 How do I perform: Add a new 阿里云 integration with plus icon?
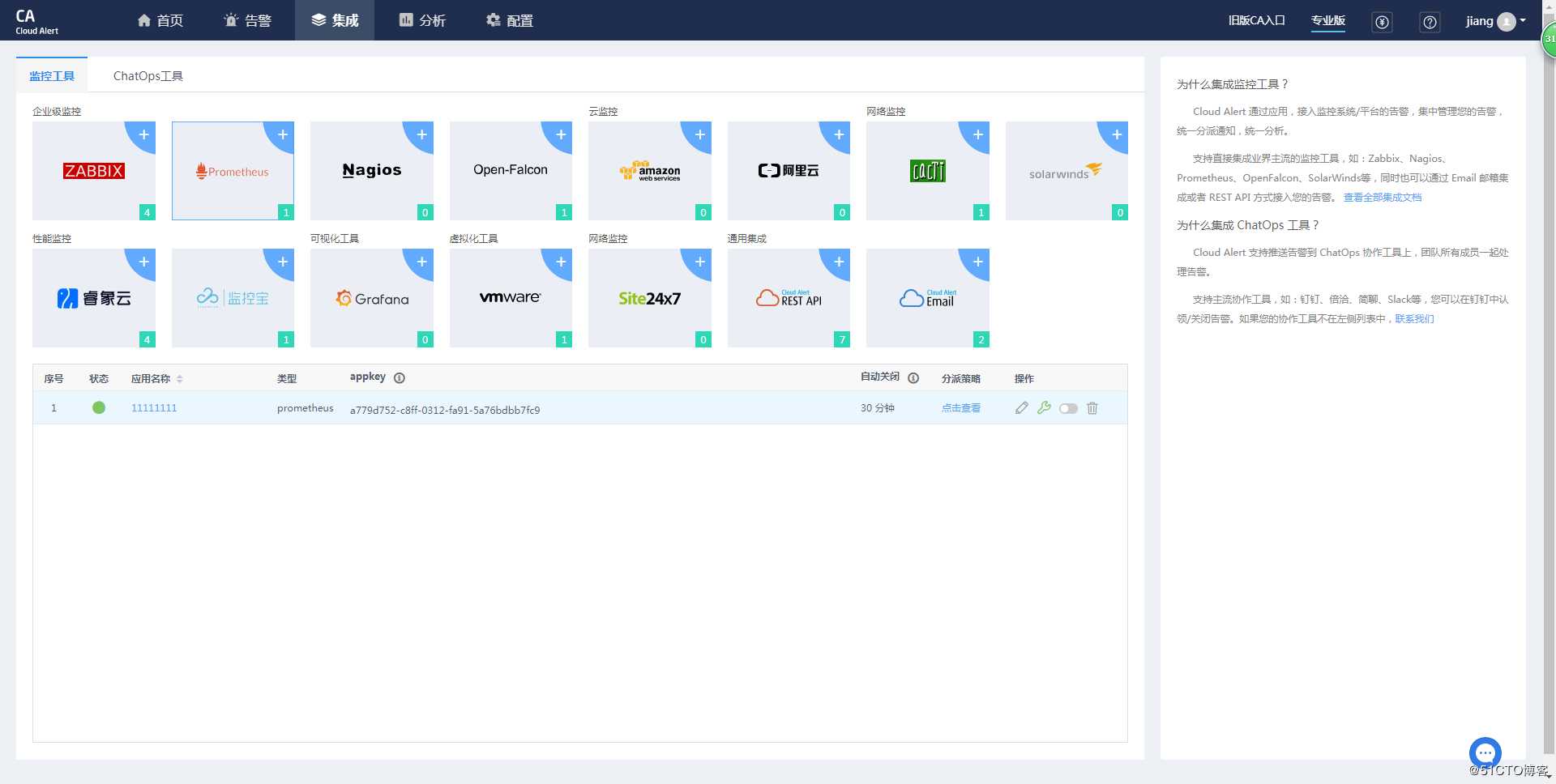839,134
